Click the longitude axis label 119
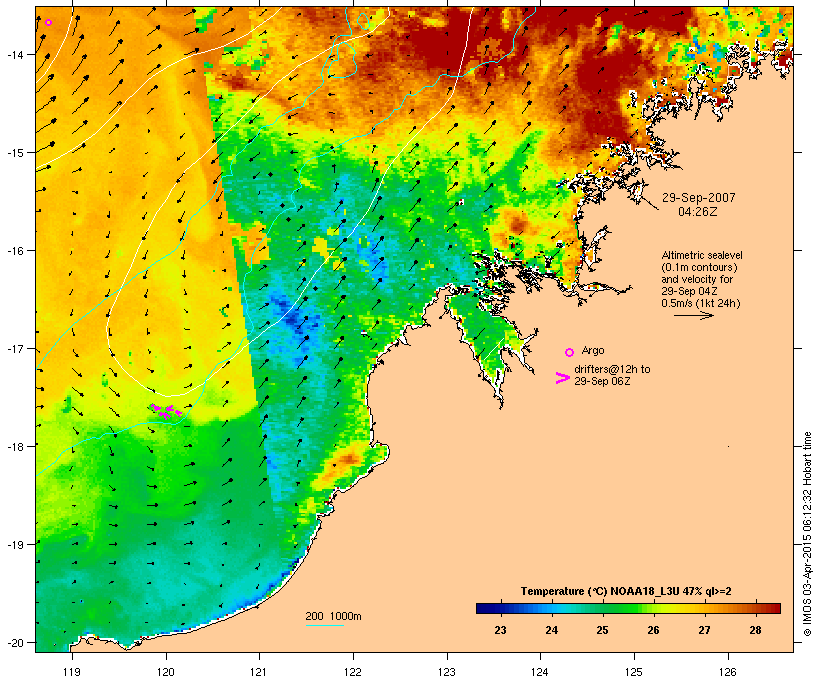This screenshot has height=680, width=820. (x=72, y=672)
